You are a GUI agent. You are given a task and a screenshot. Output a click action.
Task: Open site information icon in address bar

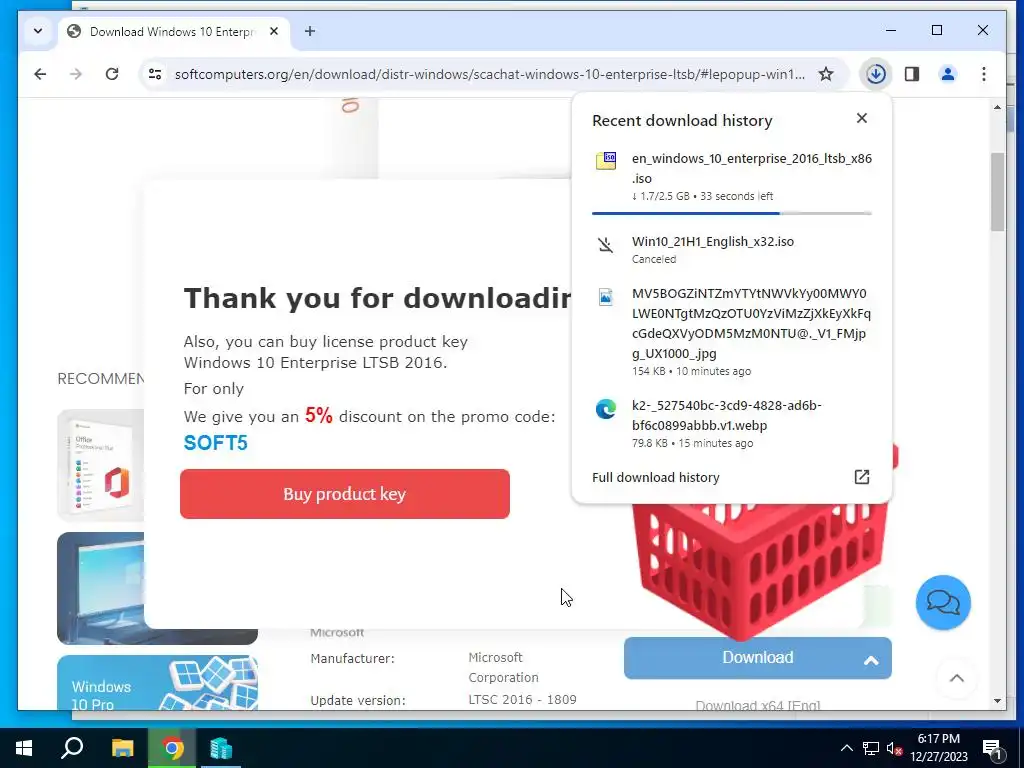coord(155,74)
